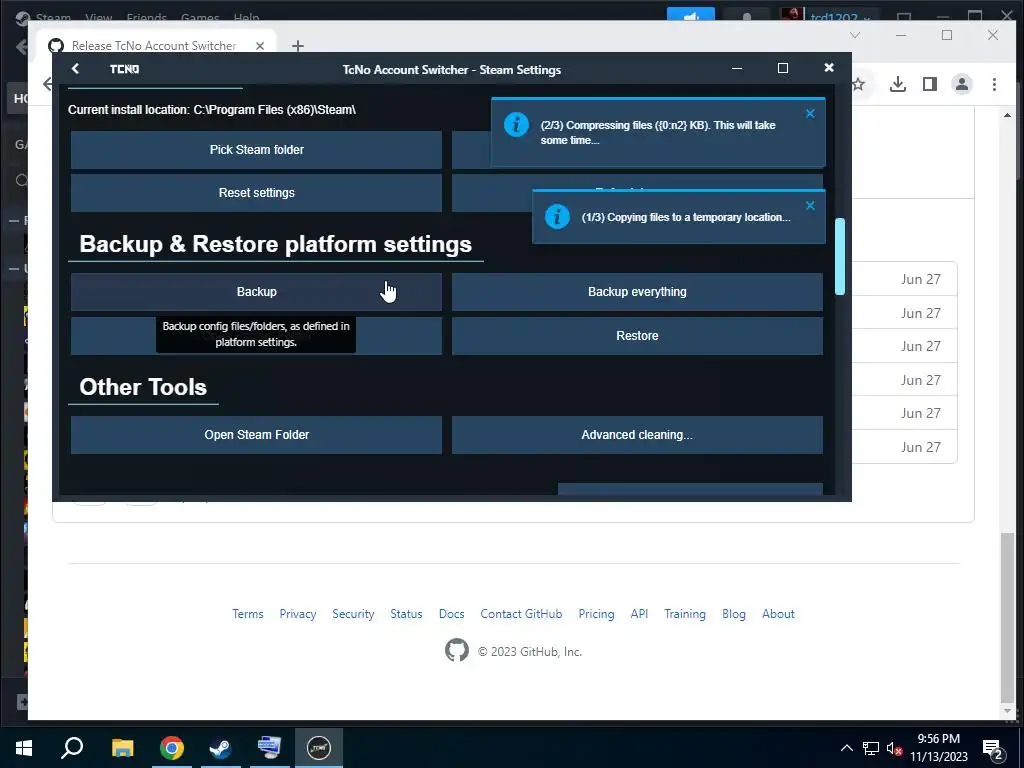This screenshot has width=1024, height=768.
Task: Select the Release TcNo Account Switcher tab
Action: (x=154, y=46)
